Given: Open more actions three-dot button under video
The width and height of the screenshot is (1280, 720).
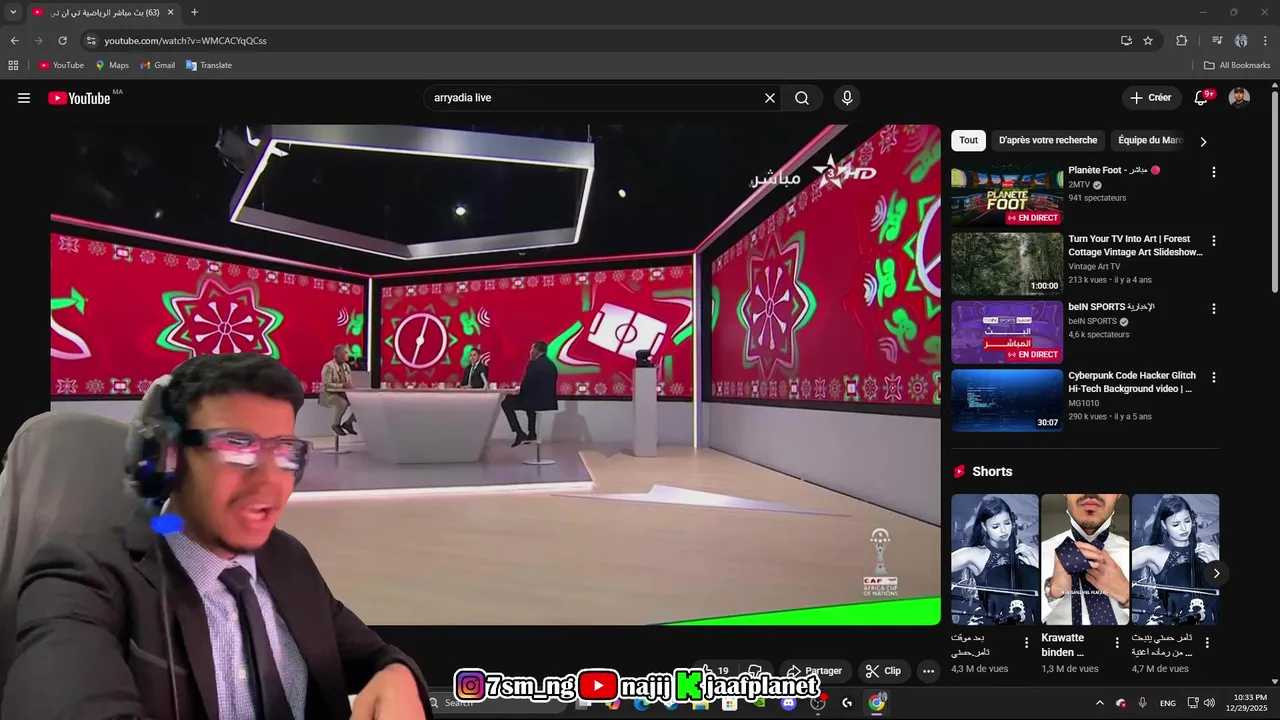Looking at the screenshot, I should (929, 671).
